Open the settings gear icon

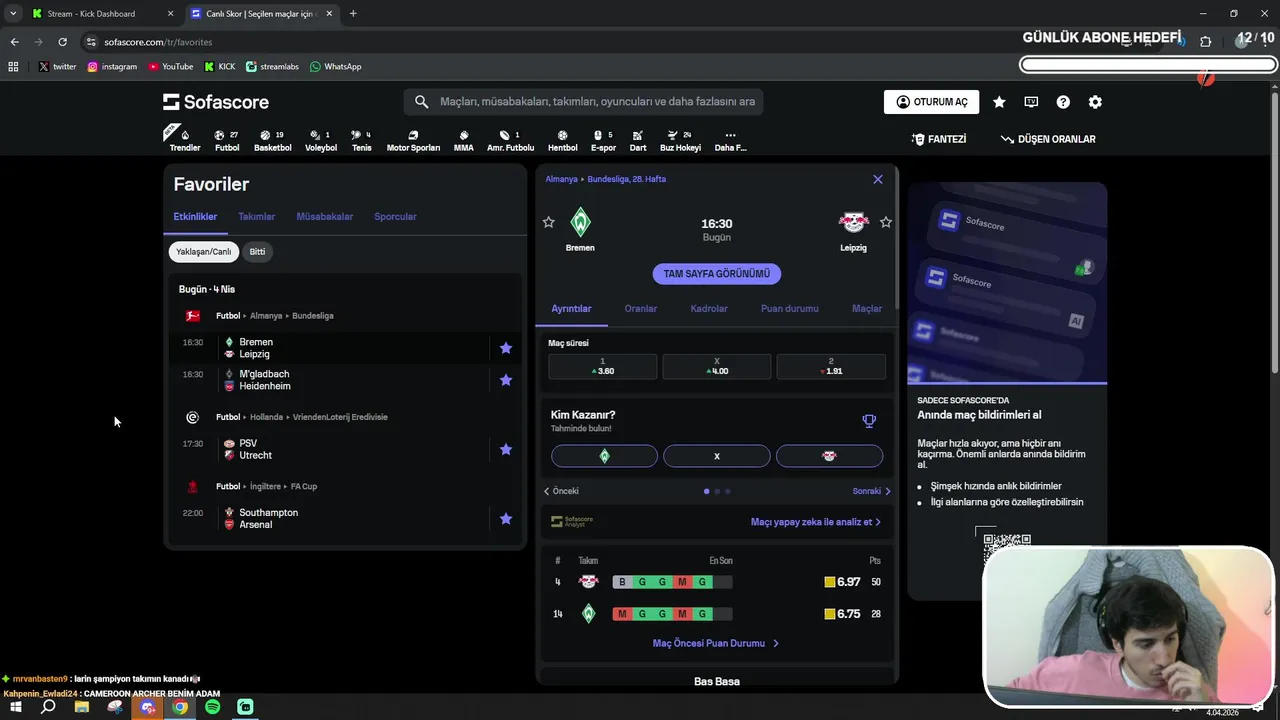pos(1095,102)
